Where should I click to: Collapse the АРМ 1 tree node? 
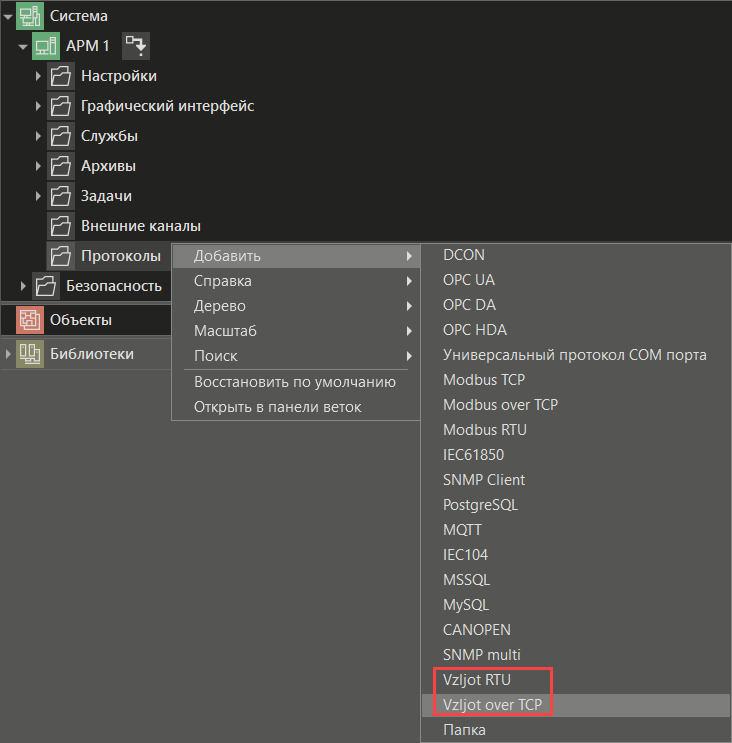point(23,46)
